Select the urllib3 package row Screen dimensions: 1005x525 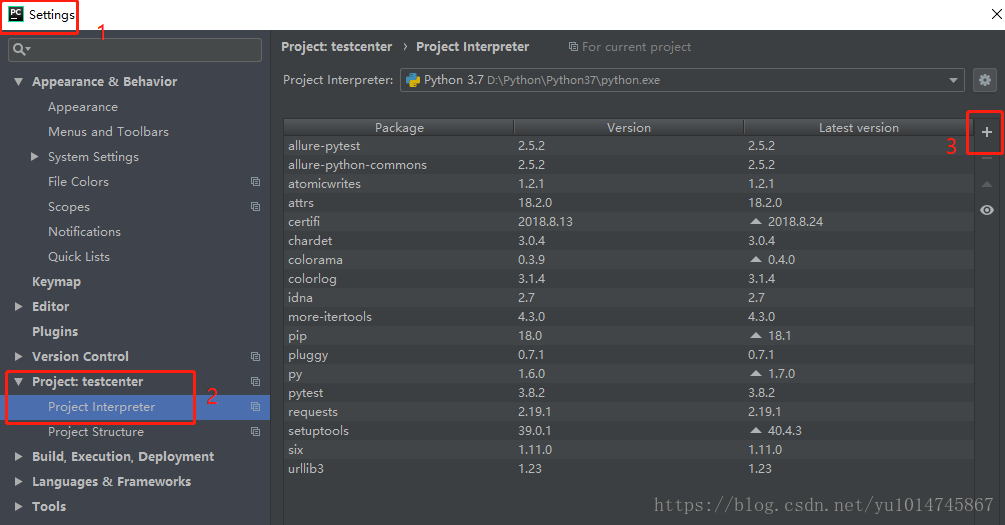point(629,469)
